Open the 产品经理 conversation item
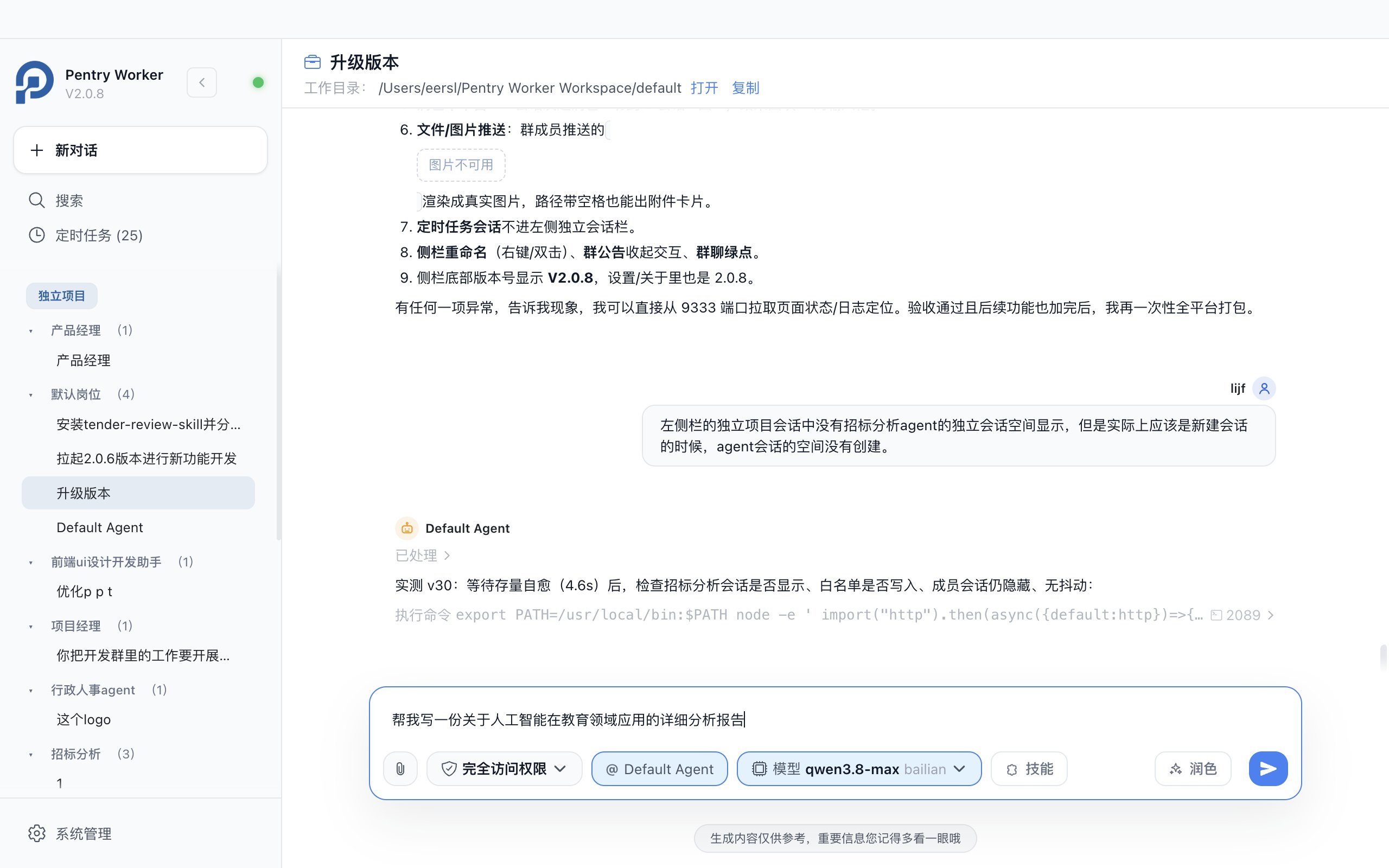The width and height of the screenshot is (1389, 868). (x=138, y=361)
